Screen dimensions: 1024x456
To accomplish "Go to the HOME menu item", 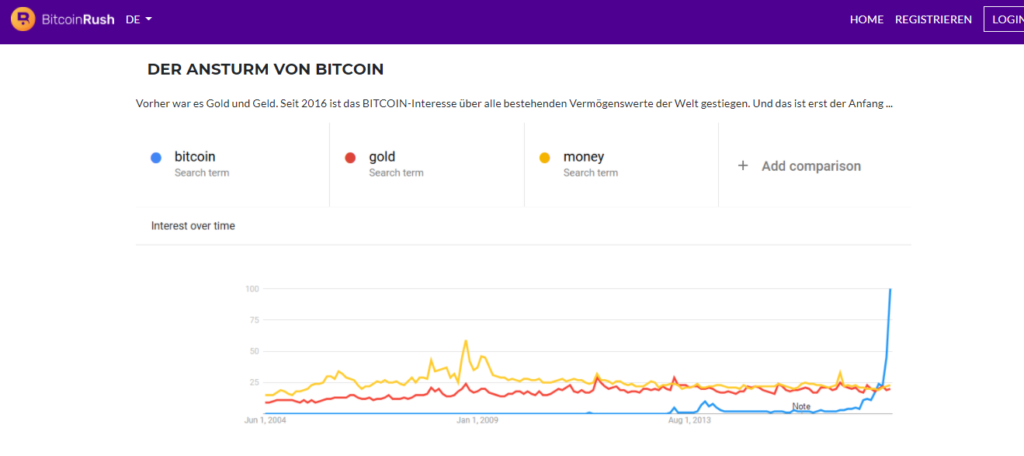I will pyautogui.click(x=866, y=19).
